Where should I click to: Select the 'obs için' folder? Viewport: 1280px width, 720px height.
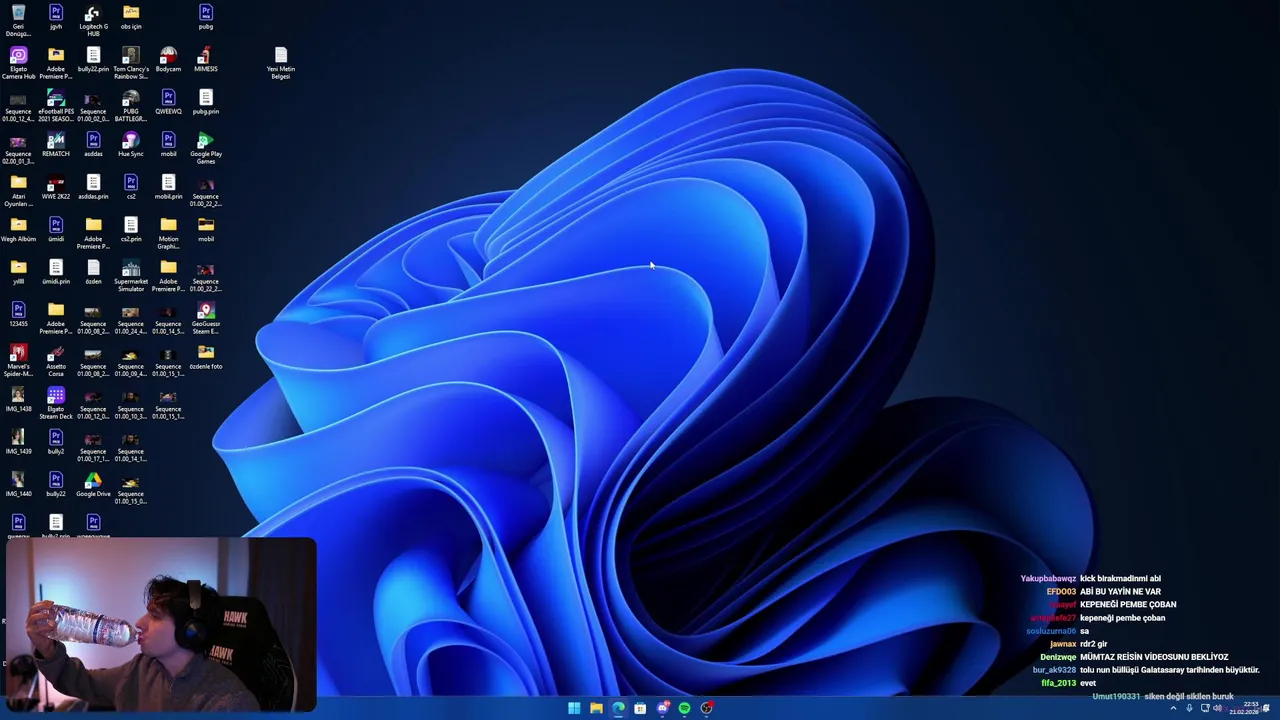(x=131, y=17)
